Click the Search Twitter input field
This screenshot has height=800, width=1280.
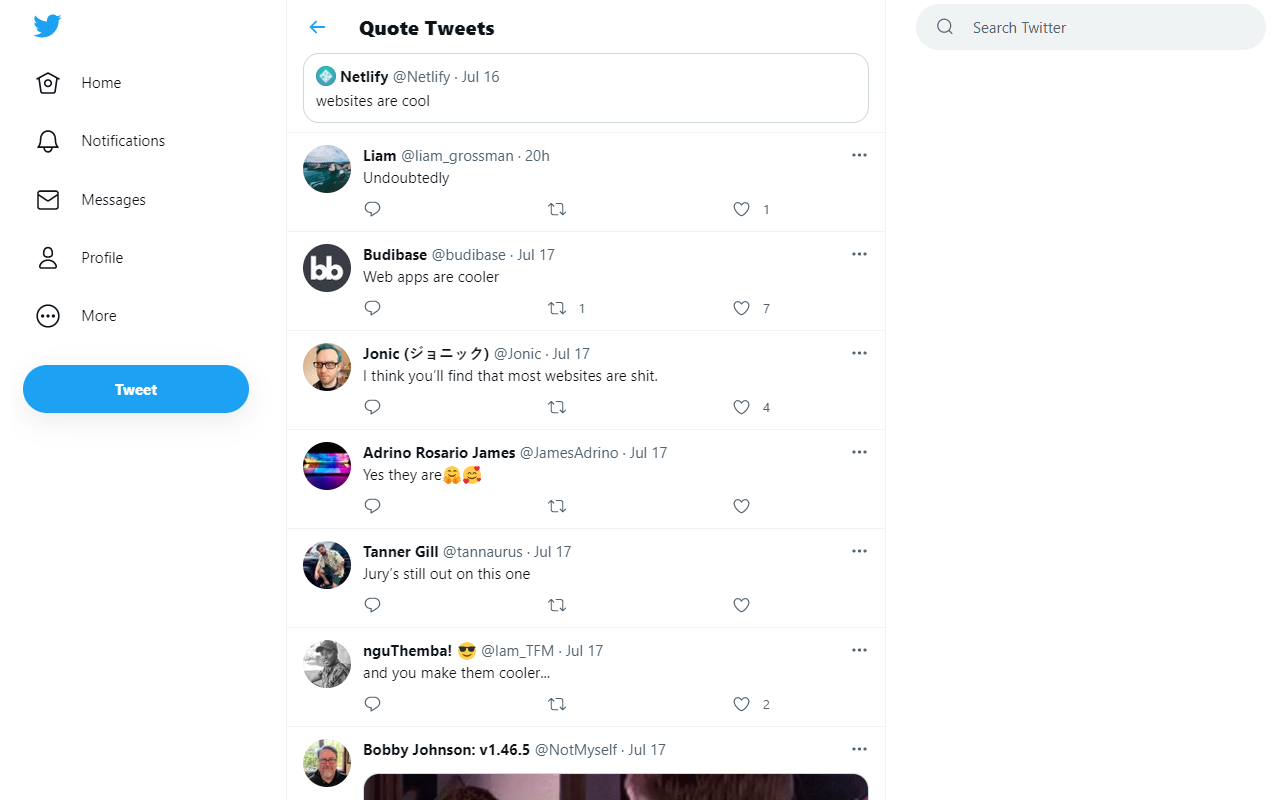pos(1090,27)
